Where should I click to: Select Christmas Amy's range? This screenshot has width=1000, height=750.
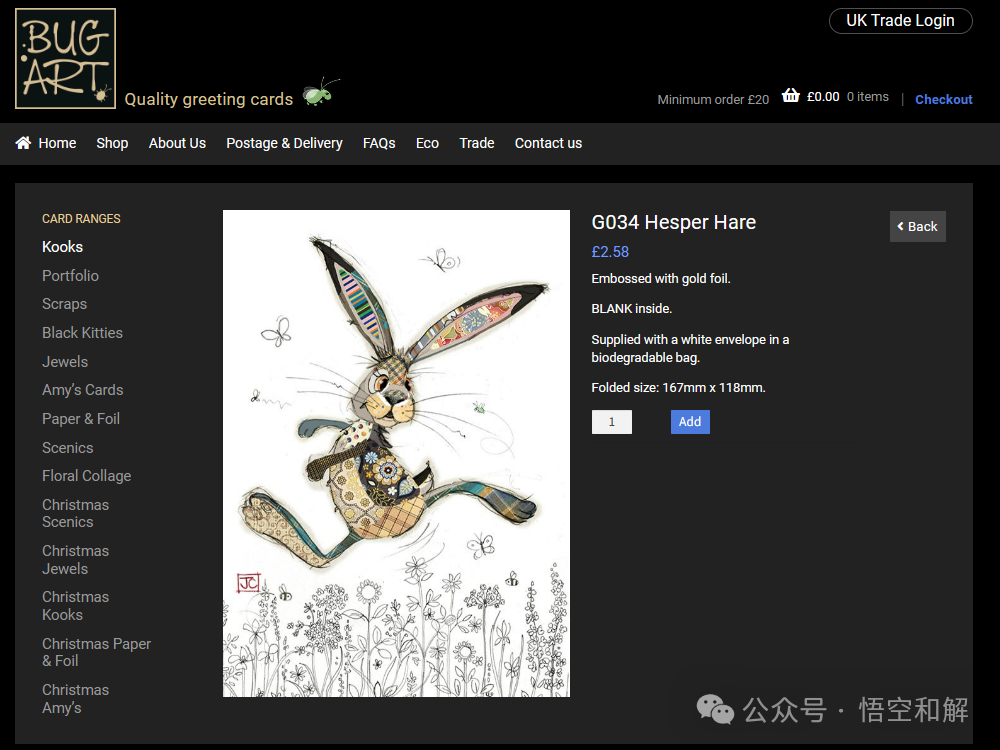(75, 699)
